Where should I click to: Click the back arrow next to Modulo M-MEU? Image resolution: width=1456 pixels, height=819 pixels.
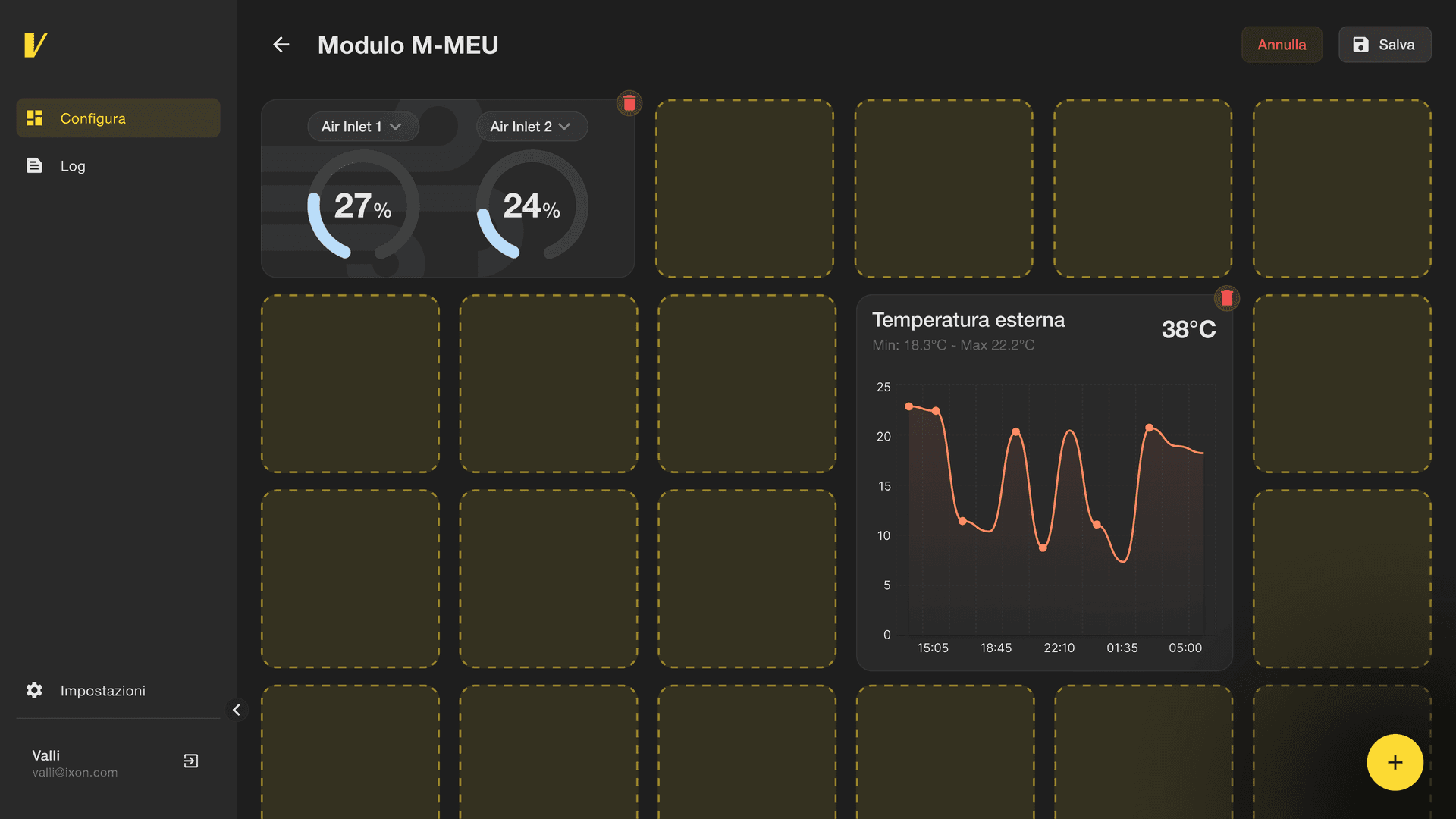pos(281,45)
